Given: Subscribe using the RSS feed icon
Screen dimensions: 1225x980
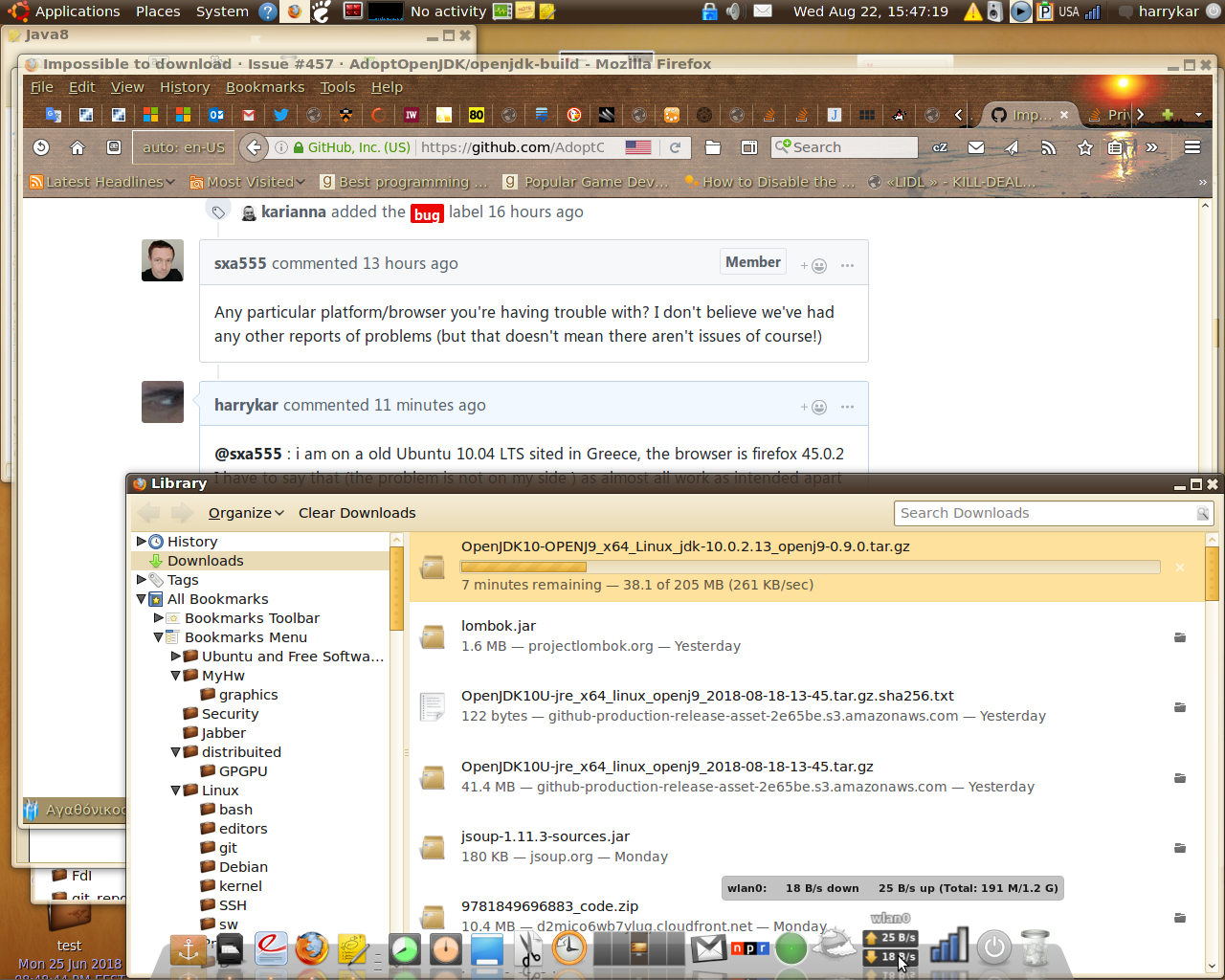Looking at the screenshot, I should [1047, 147].
